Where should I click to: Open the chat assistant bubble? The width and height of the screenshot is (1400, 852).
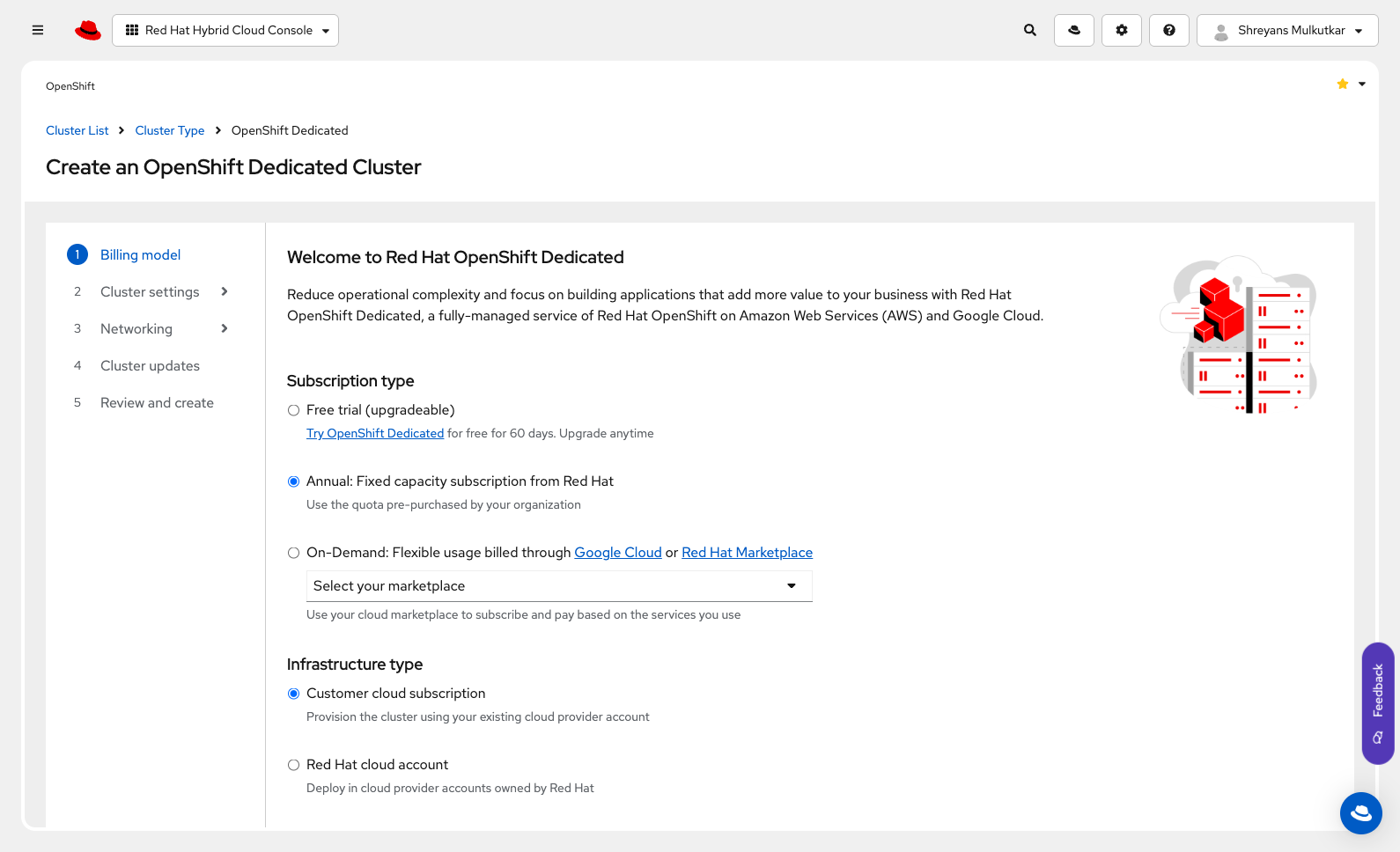[x=1361, y=813]
